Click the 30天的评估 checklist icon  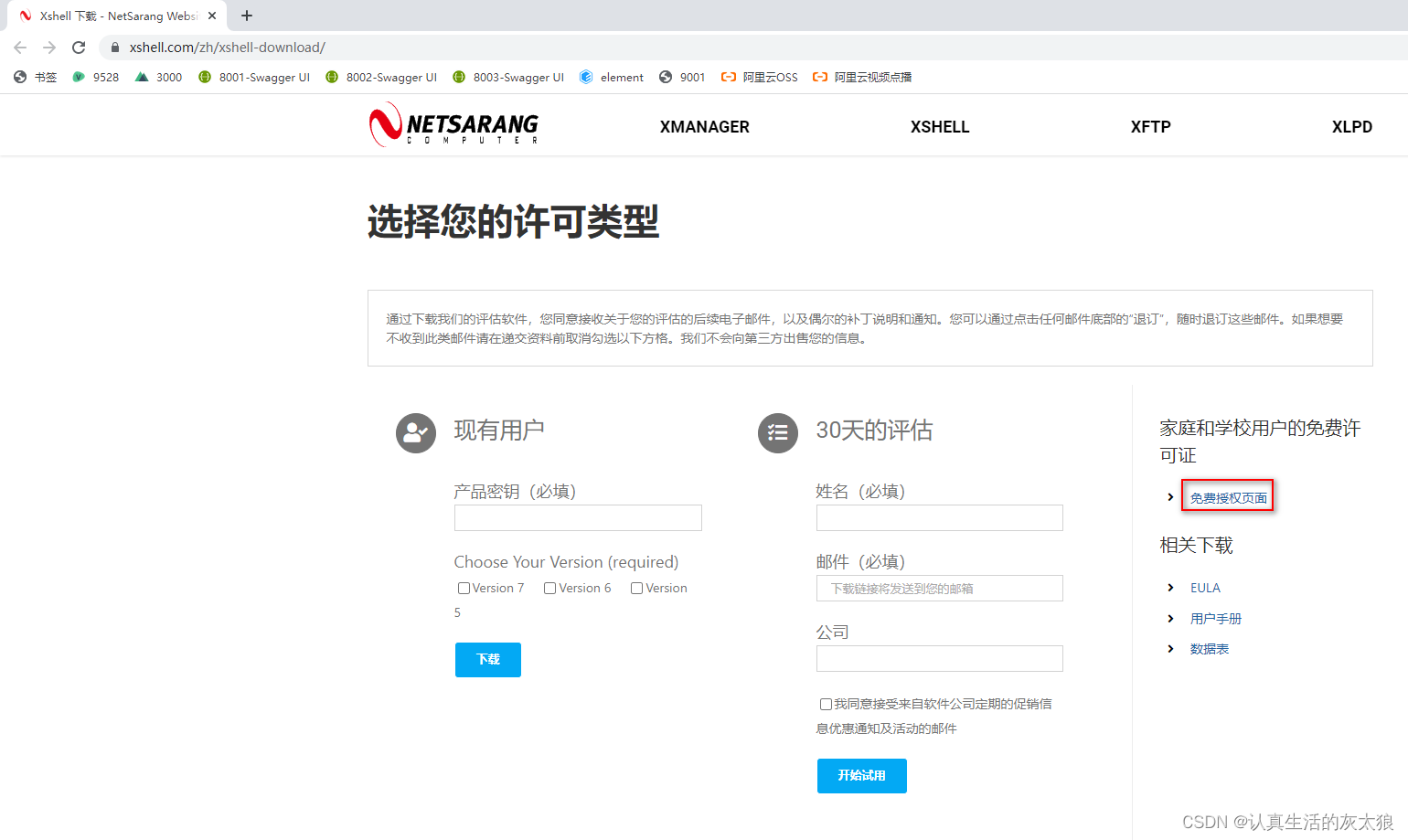pyautogui.click(x=778, y=432)
